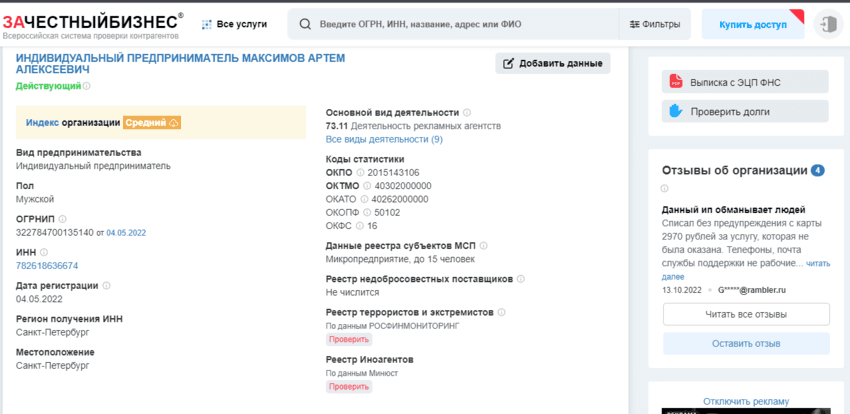Click the Выписка с ЭЦП ФНС button
Screen dimensions: 850x414
tap(745, 83)
